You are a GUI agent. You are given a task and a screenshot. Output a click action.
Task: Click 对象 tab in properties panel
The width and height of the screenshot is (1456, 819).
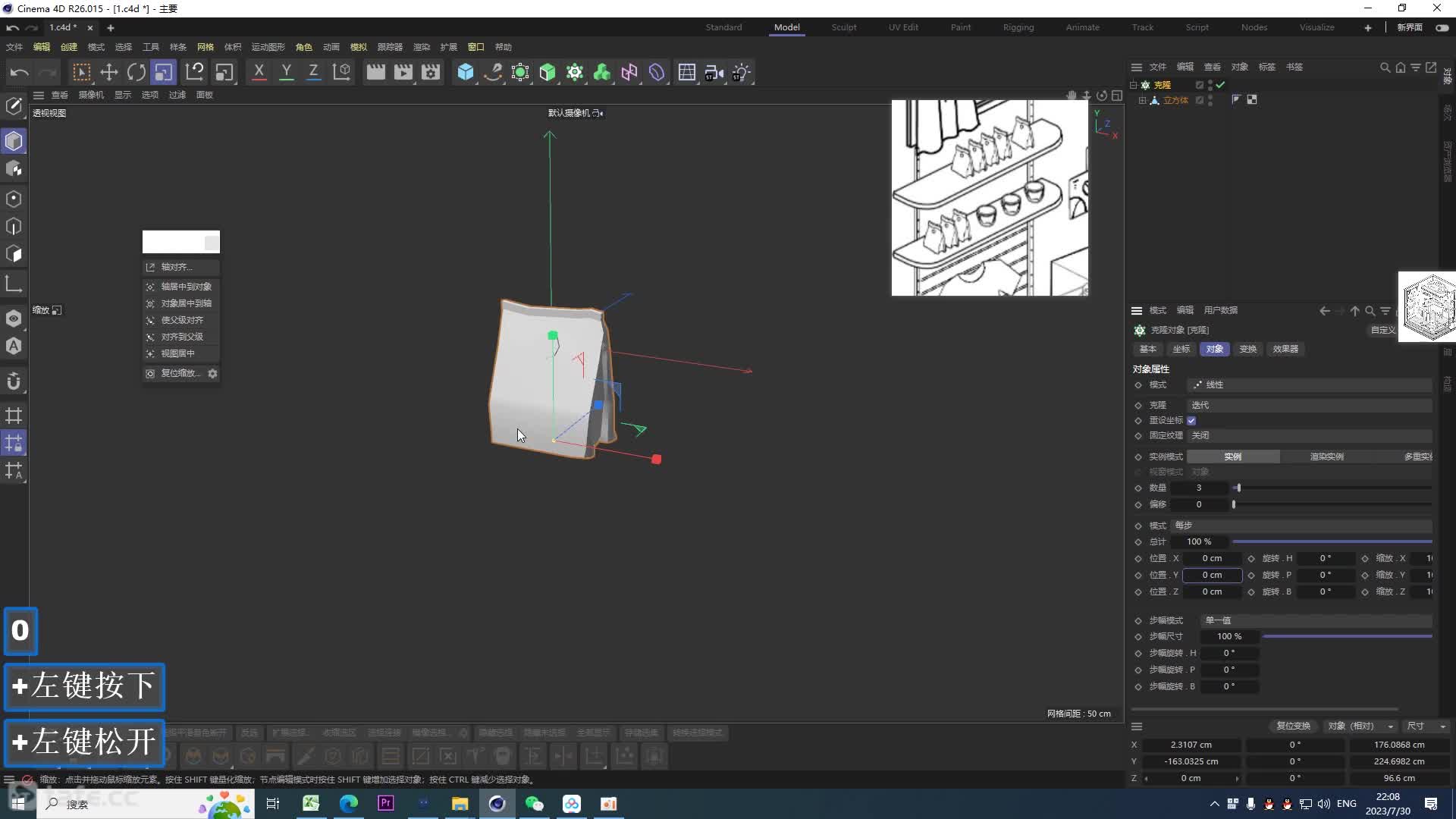click(x=1213, y=349)
